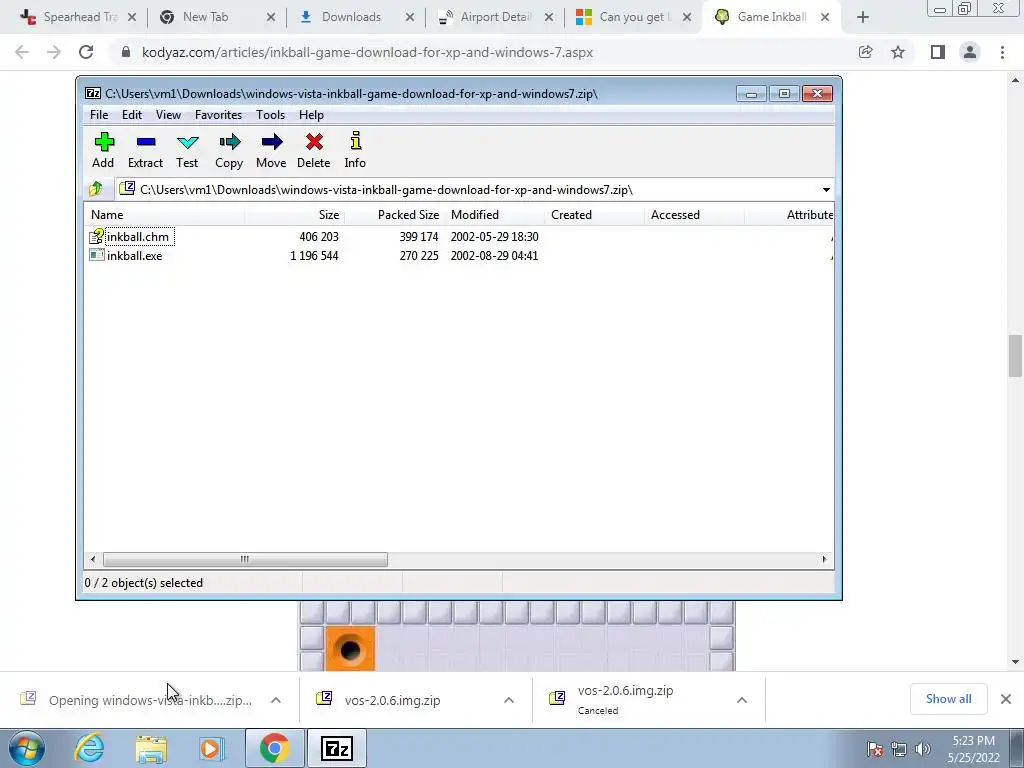Sort by Name column header
The height and width of the screenshot is (768, 1024).
pyautogui.click(x=165, y=215)
